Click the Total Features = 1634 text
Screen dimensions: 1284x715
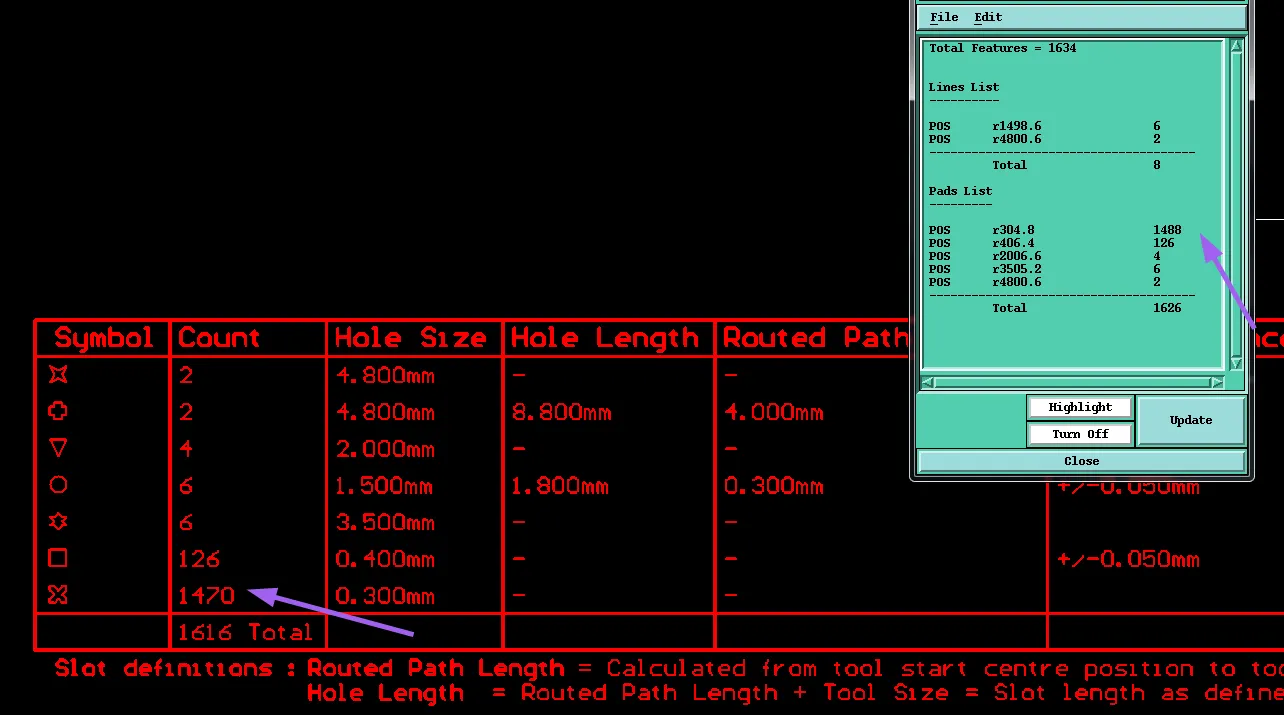click(x=1003, y=48)
